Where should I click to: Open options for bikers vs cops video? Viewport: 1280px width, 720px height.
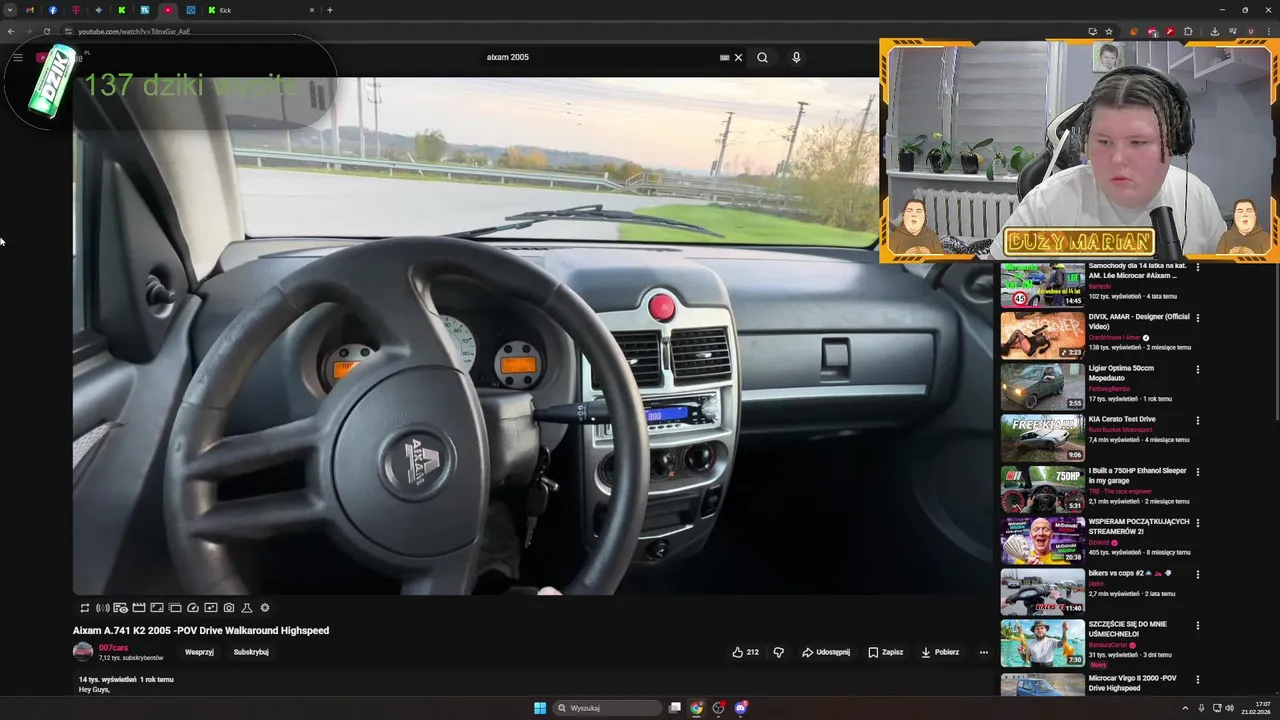(1197, 575)
